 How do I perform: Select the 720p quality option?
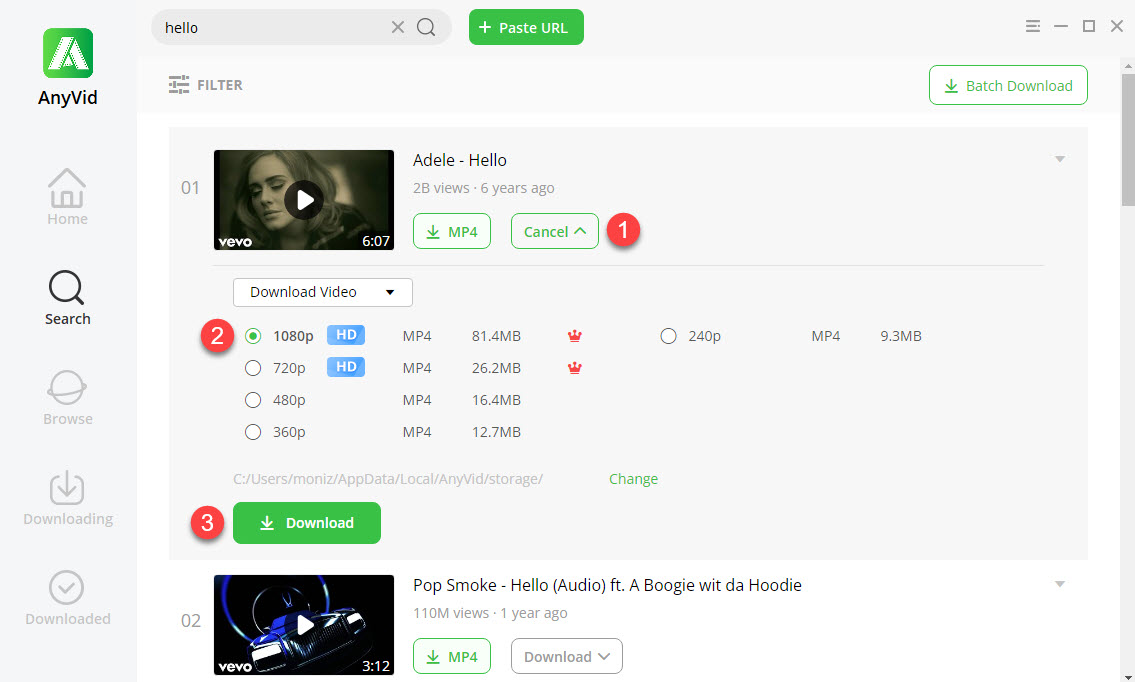(x=254, y=368)
